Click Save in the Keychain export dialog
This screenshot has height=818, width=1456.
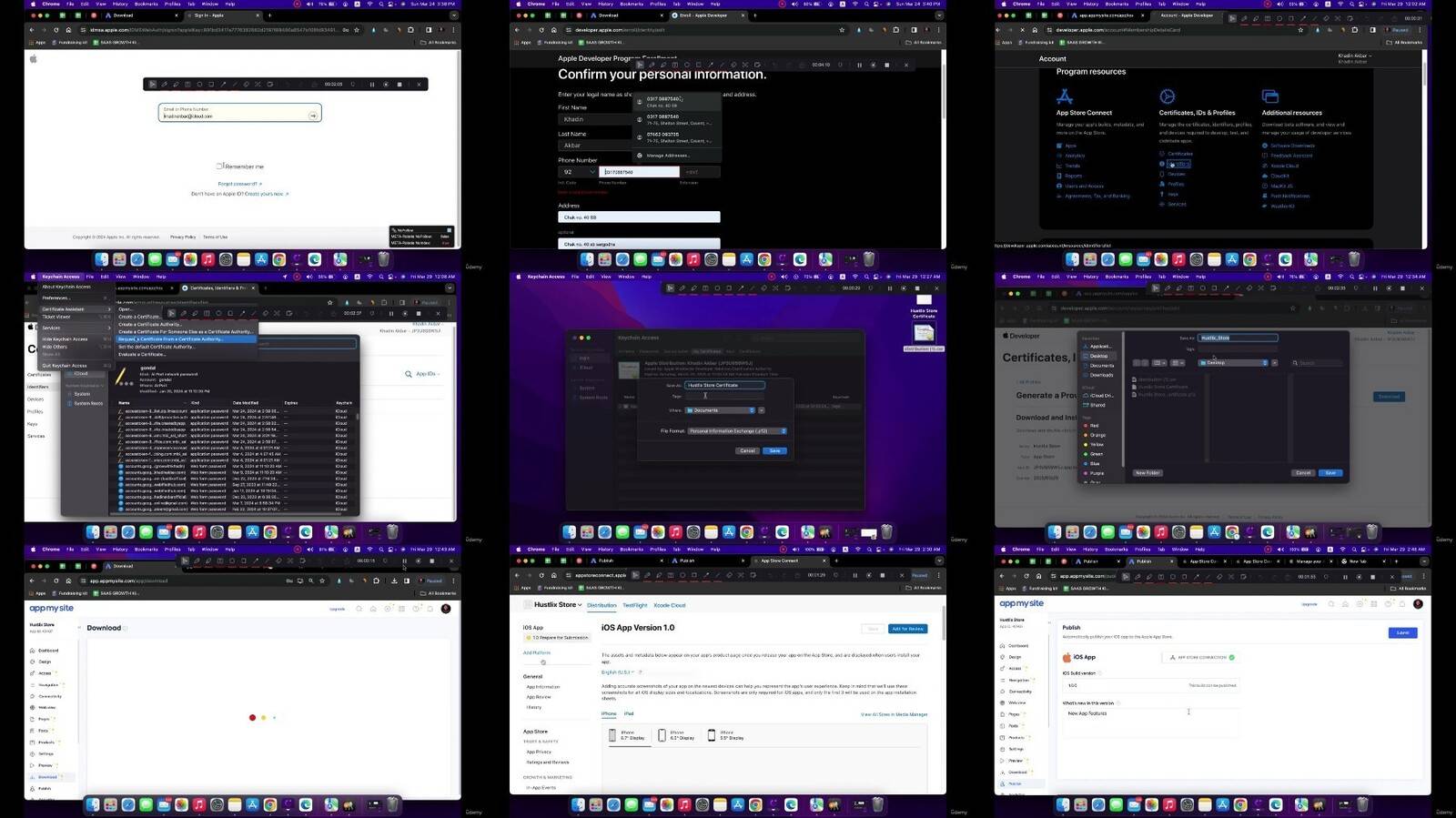pyautogui.click(x=774, y=450)
